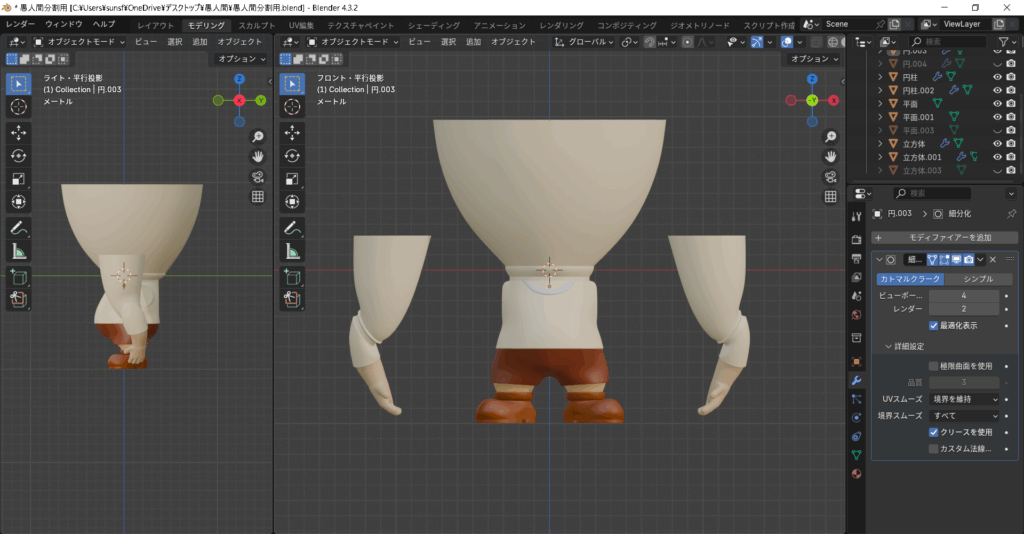Viewport: 1024px width, 534px height.
Task: Click the zoom magnifier icon in left viewport
Action: click(257, 137)
